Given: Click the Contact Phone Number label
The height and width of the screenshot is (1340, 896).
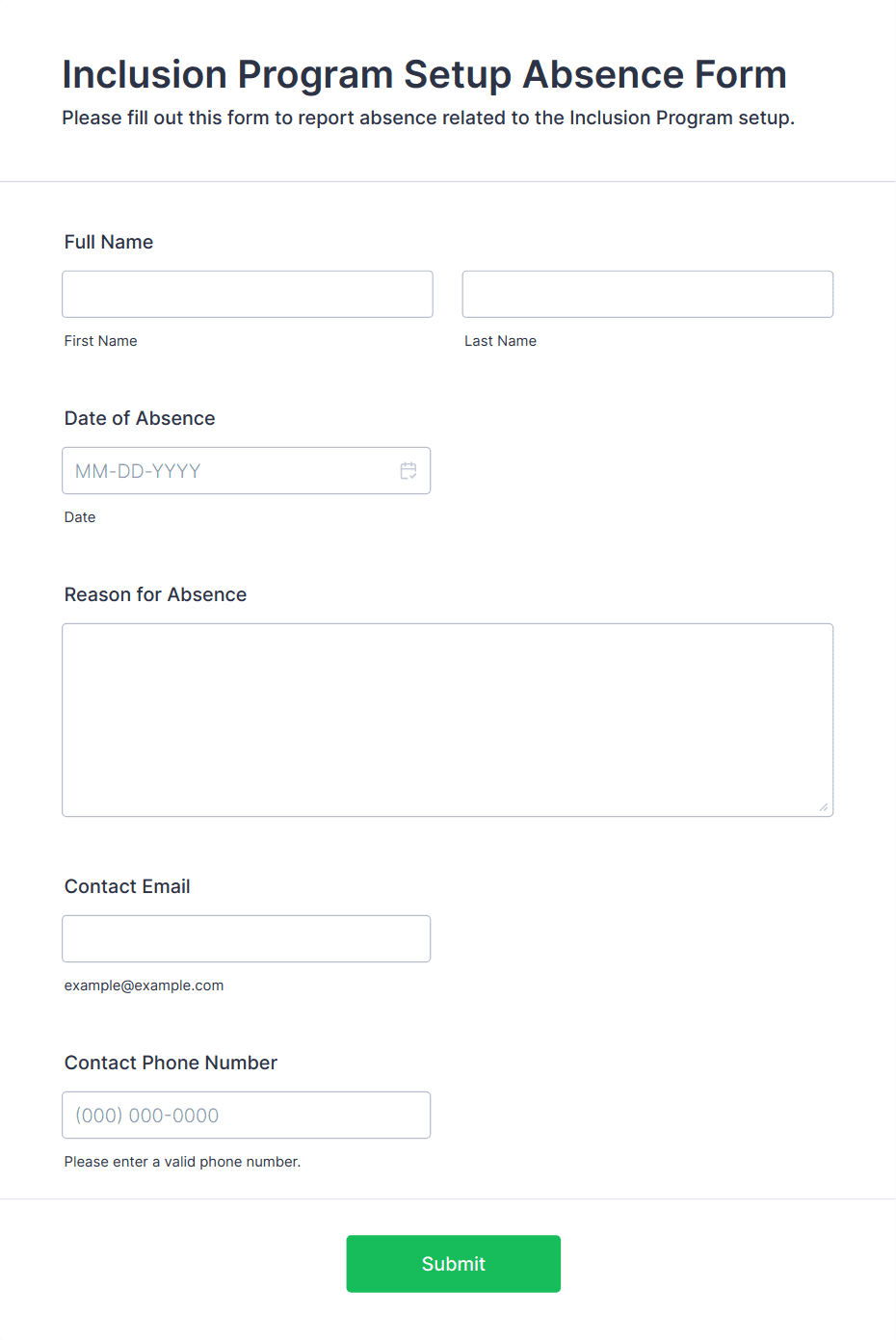Looking at the screenshot, I should coord(171,1063).
